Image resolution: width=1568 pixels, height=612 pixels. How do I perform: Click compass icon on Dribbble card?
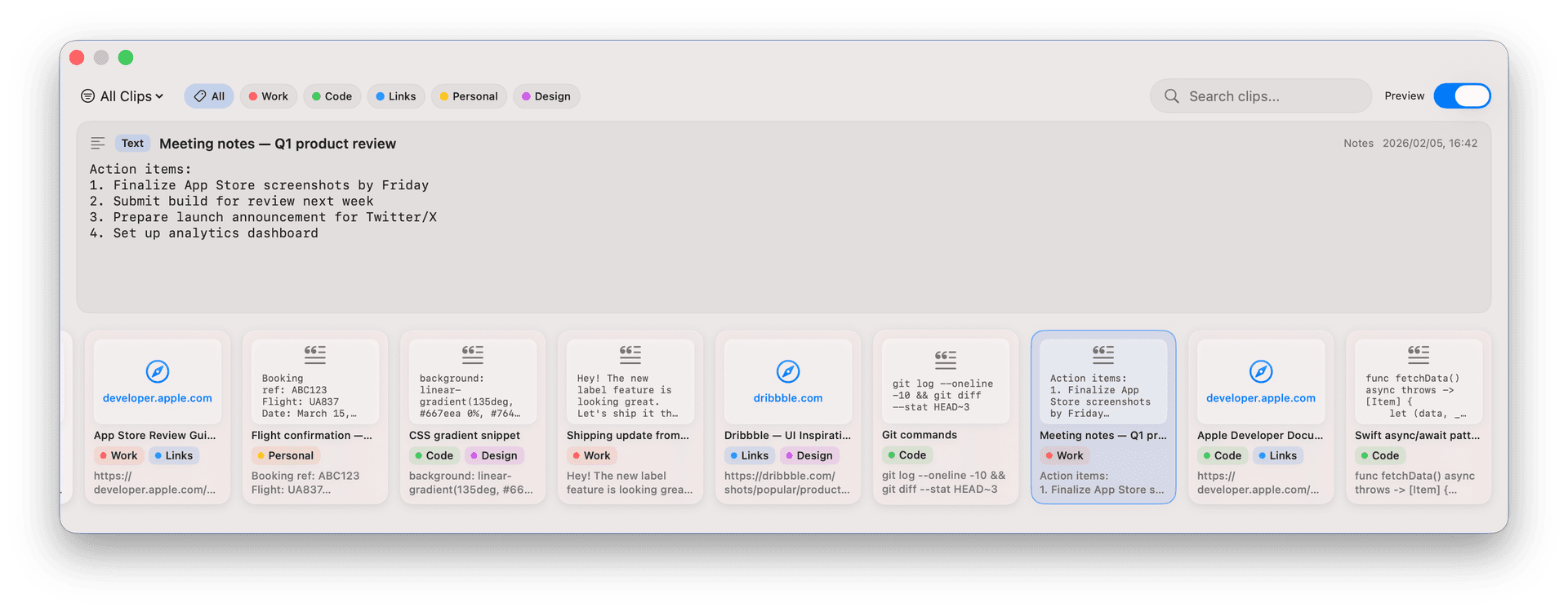(788, 372)
